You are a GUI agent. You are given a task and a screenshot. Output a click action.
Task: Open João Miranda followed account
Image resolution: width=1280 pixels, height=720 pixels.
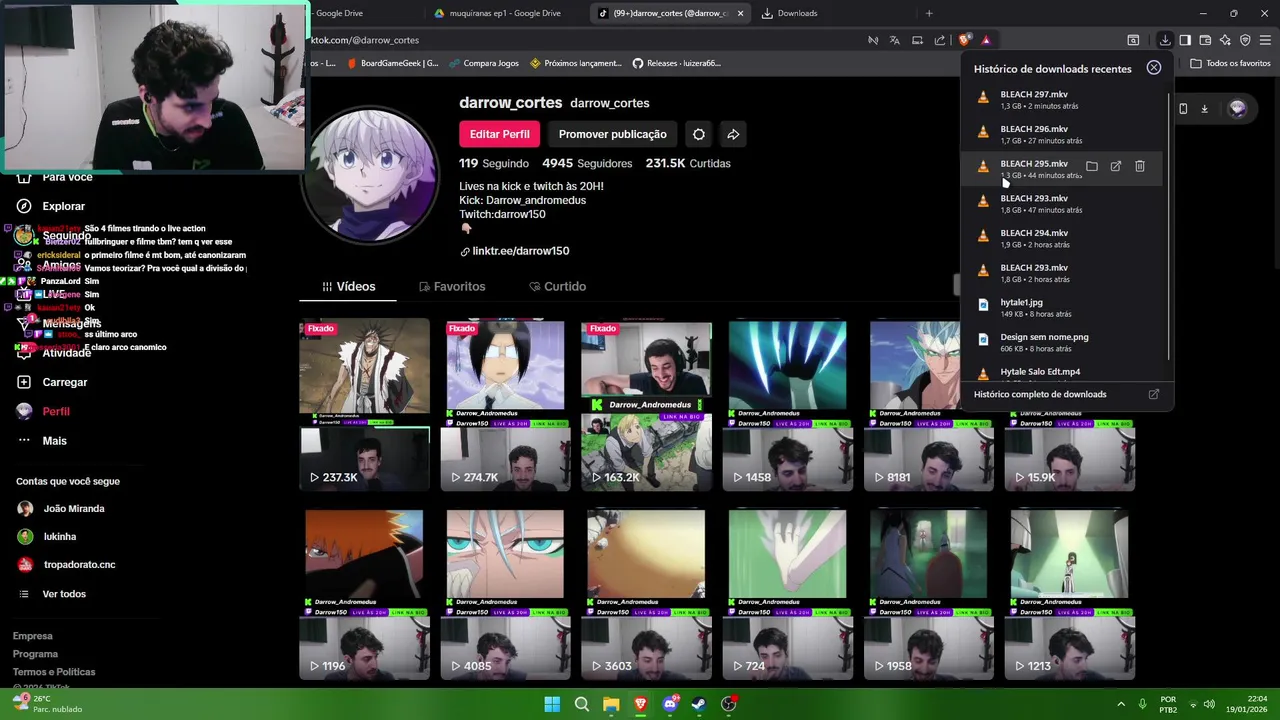60,508
